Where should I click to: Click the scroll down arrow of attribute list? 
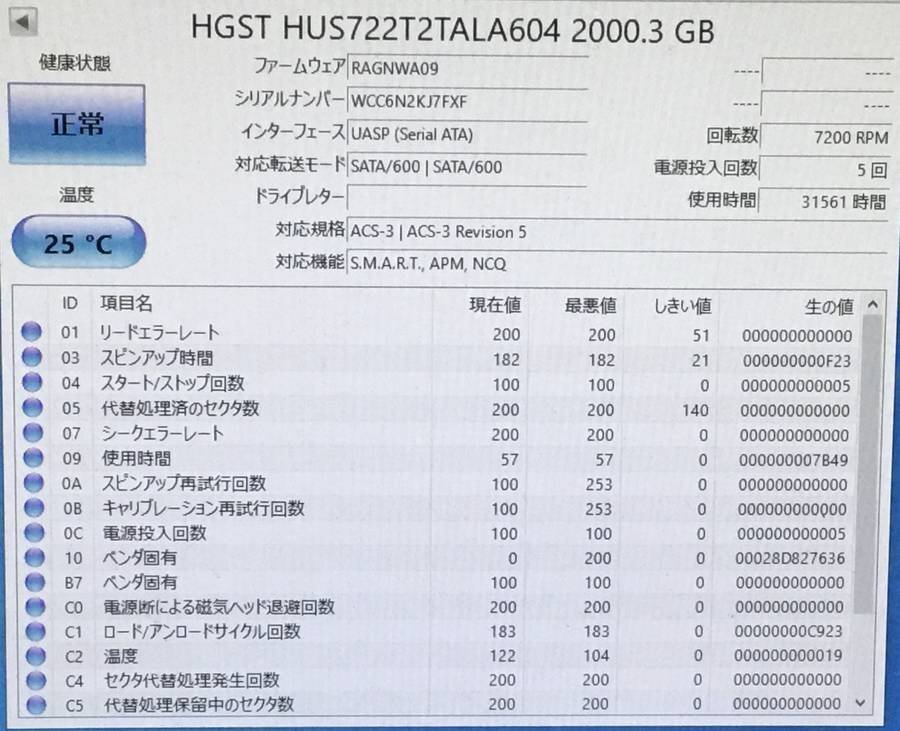tap(860, 702)
